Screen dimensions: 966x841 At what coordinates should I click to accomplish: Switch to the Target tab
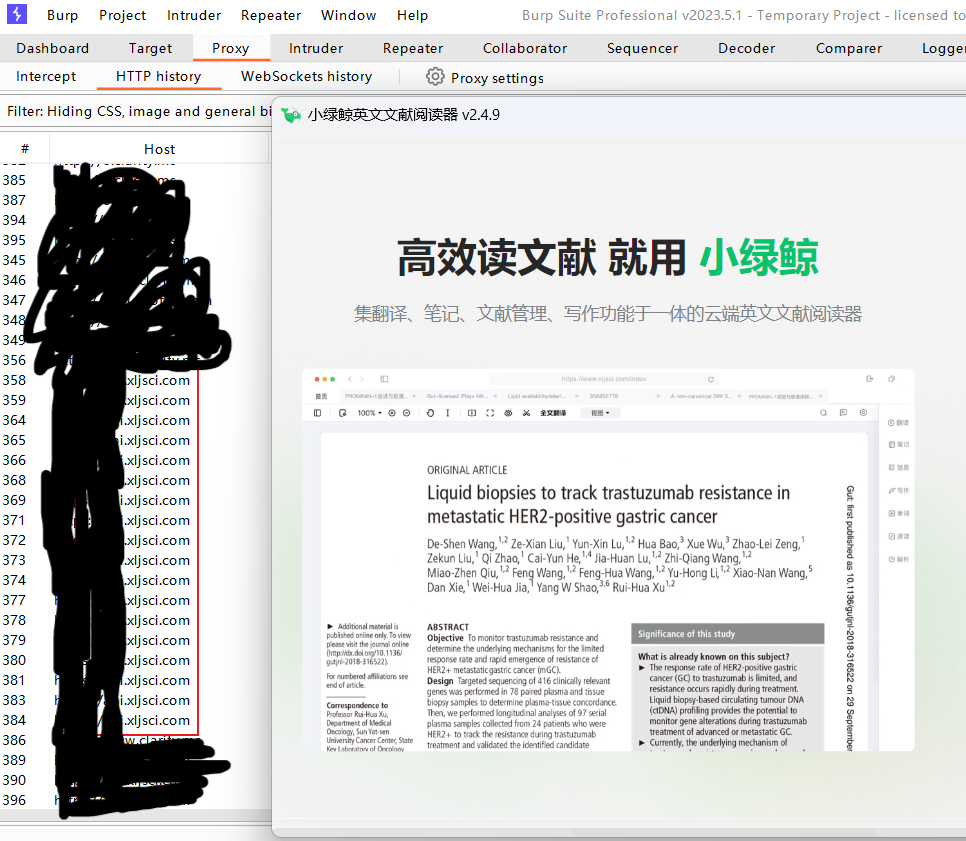click(x=150, y=48)
